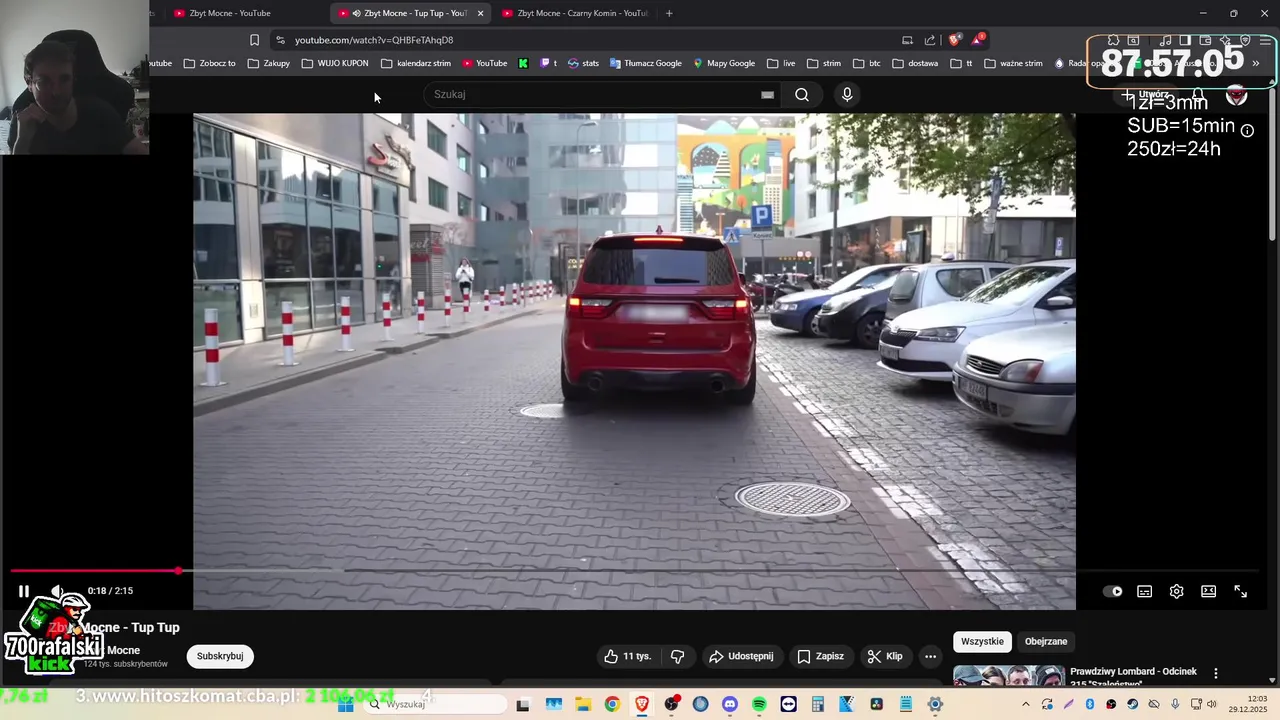Viewport: 1280px width, 720px height.
Task: Like the video with 11 tys.
Action: click(x=627, y=656)
